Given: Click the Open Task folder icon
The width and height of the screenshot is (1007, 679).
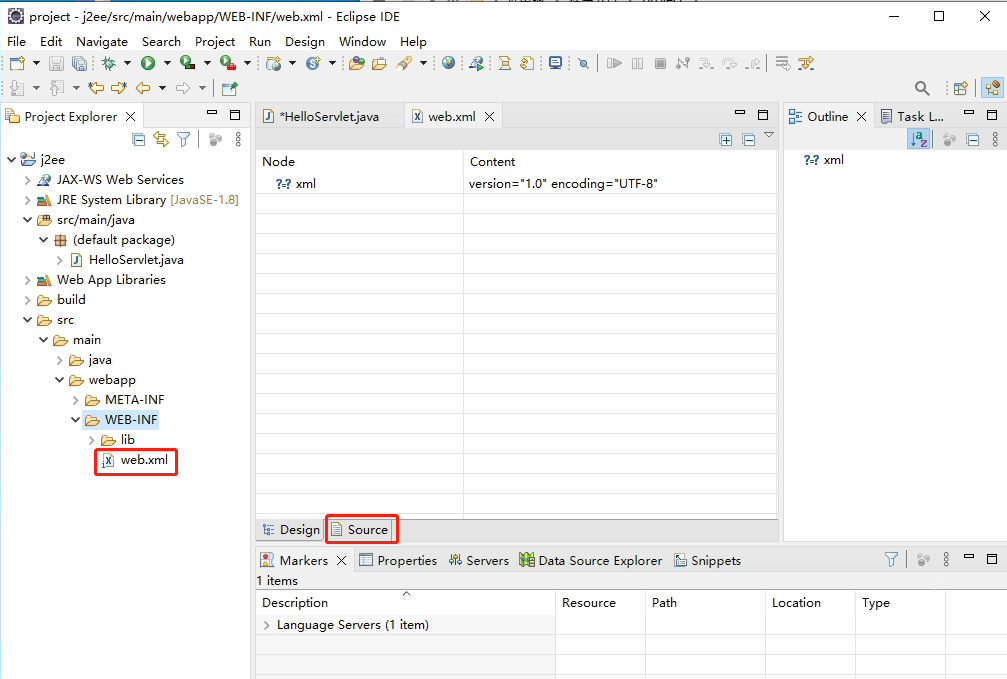Looking at the screenshot, I should tap(380, 63).
